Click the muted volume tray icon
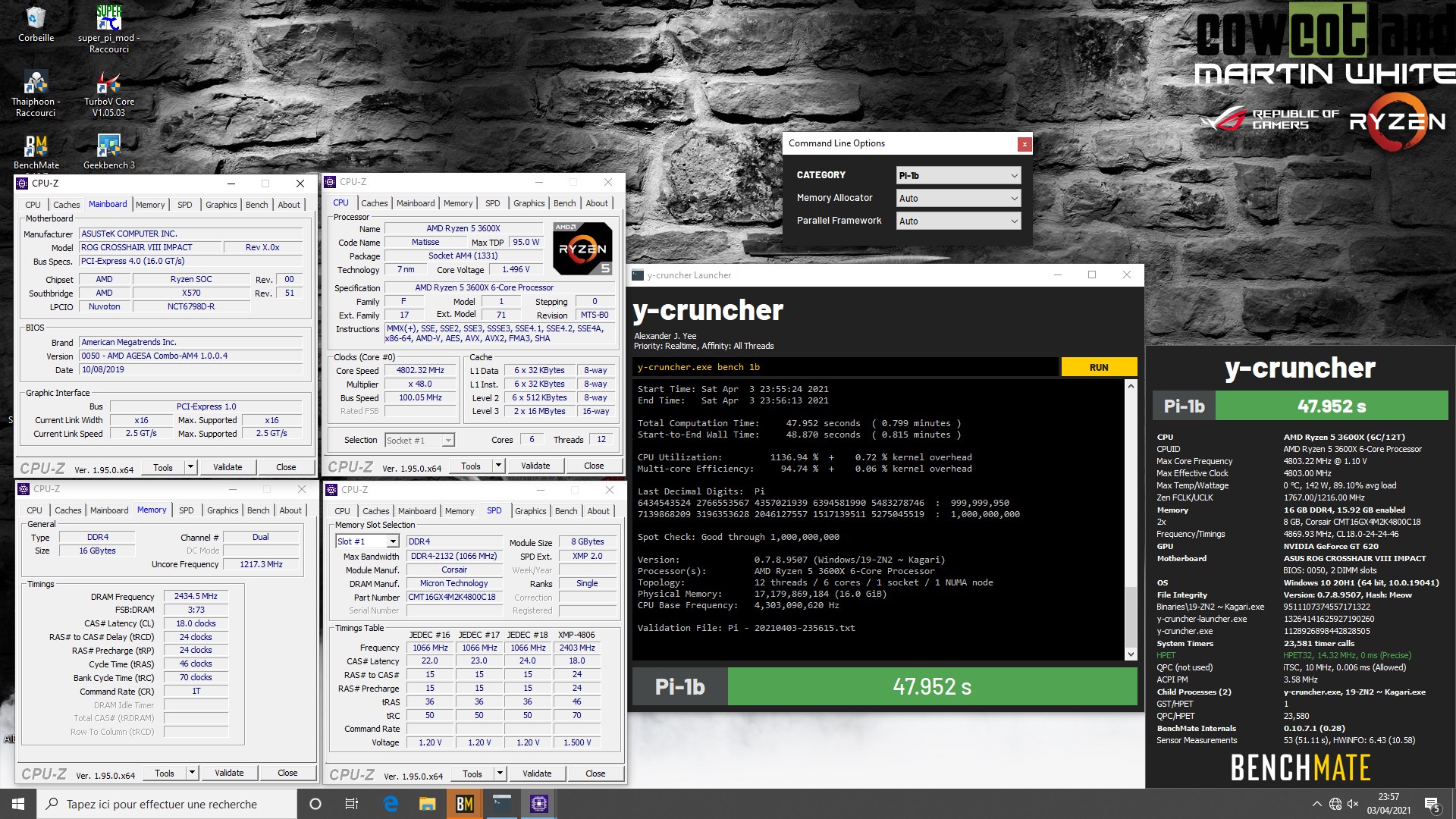1456x819 pixels. [x=1354, y=804]
